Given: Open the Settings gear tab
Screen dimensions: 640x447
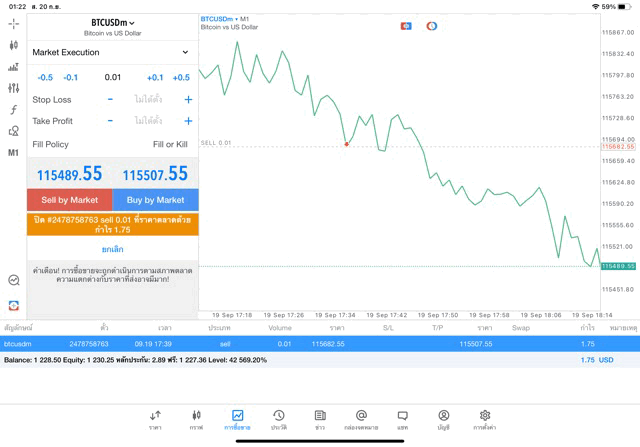Looking at the screenshot, I should [485, 419].
